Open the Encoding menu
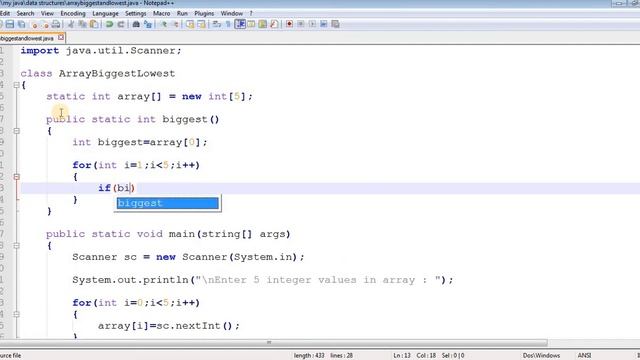640x360 pixels. 73,13
